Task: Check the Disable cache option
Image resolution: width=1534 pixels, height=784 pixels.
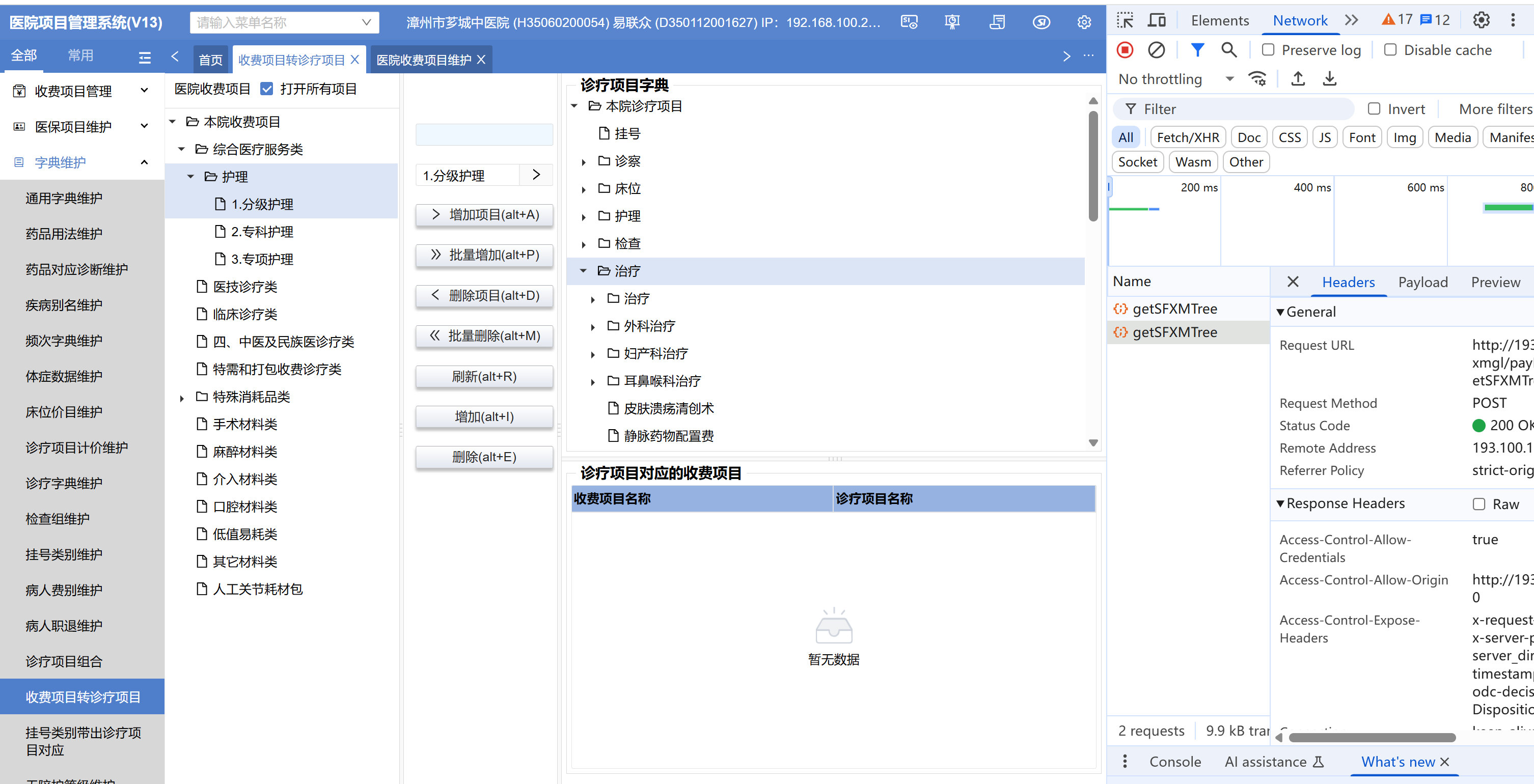Action: pos(1390,50)
